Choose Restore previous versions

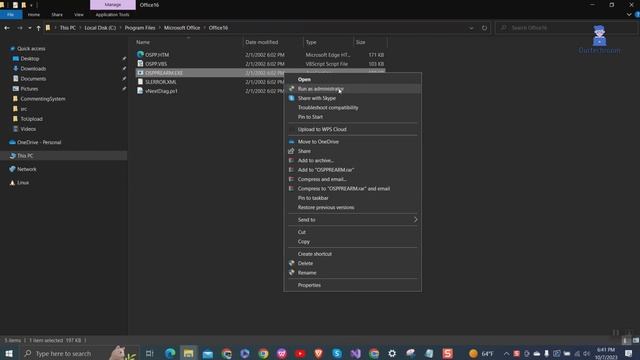352,207
